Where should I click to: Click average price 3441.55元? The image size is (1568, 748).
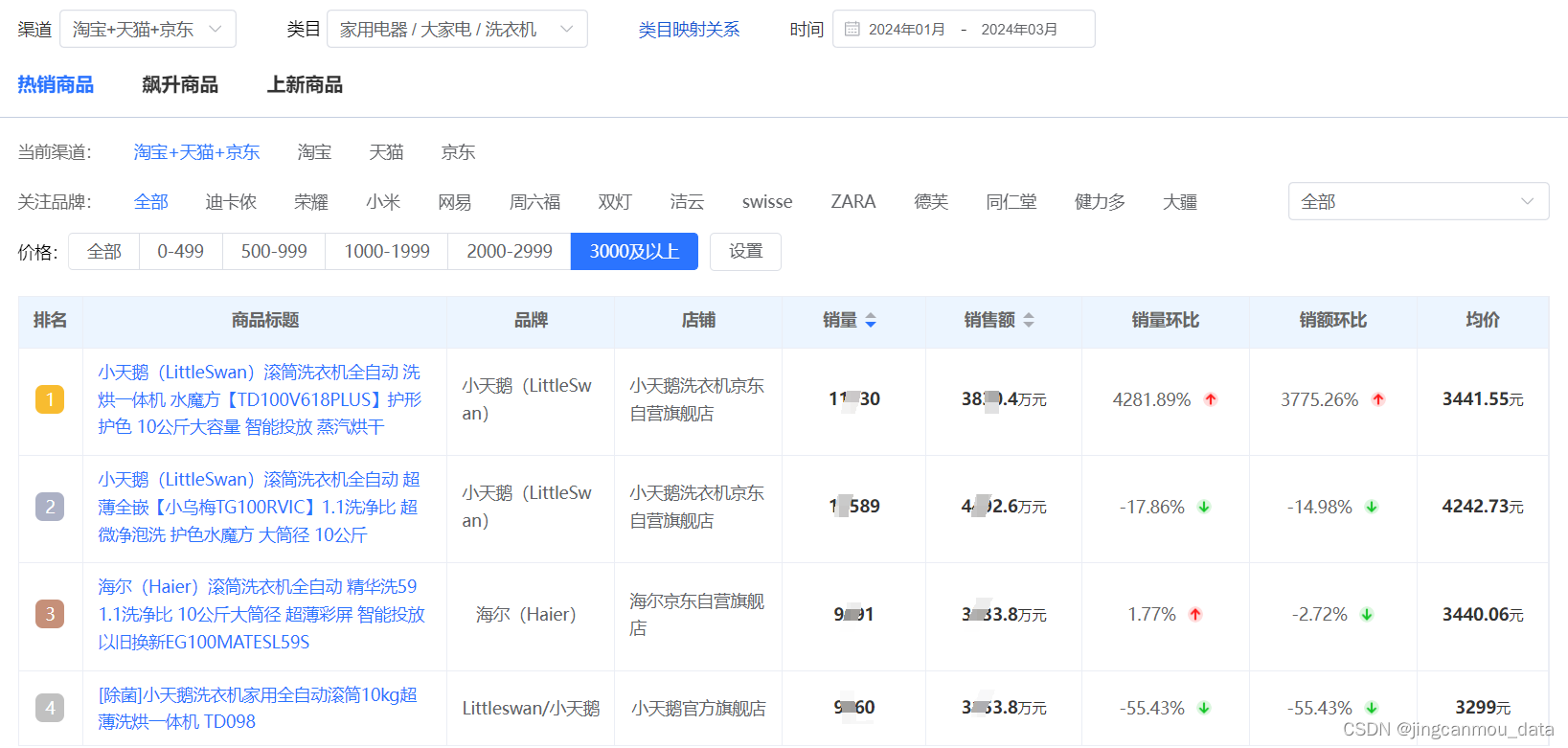(x=1483, y=399)
